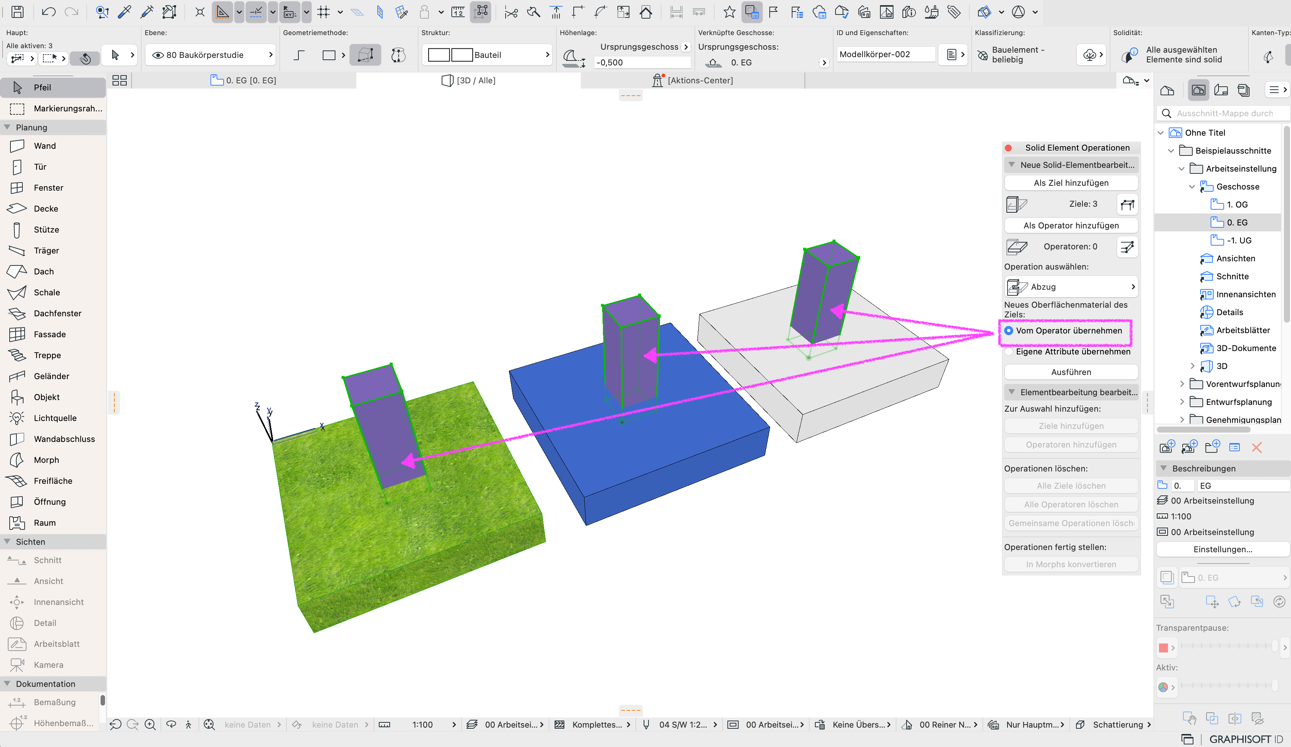Select the Lichtquelle tool

point(53,418)
